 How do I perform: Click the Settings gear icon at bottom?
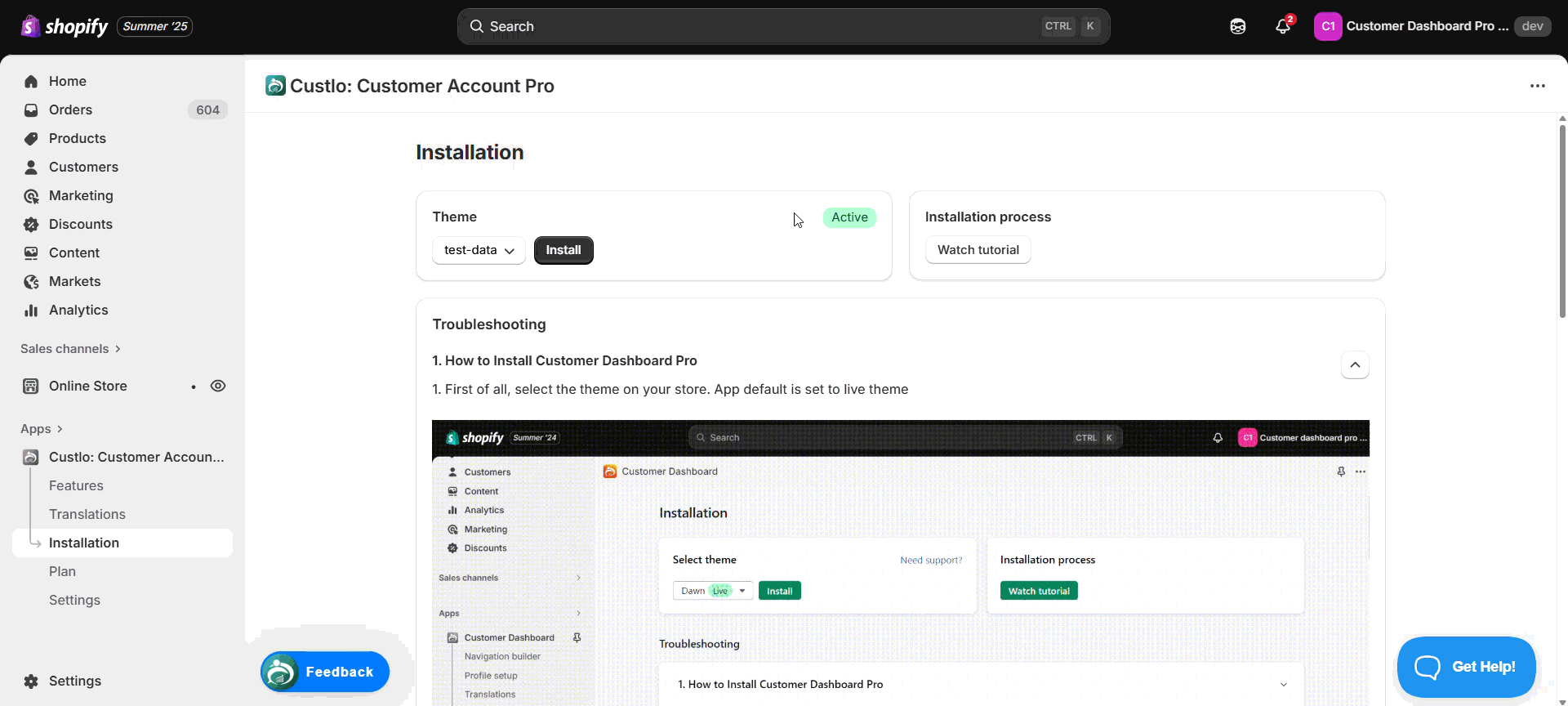[x=31, y=681]
